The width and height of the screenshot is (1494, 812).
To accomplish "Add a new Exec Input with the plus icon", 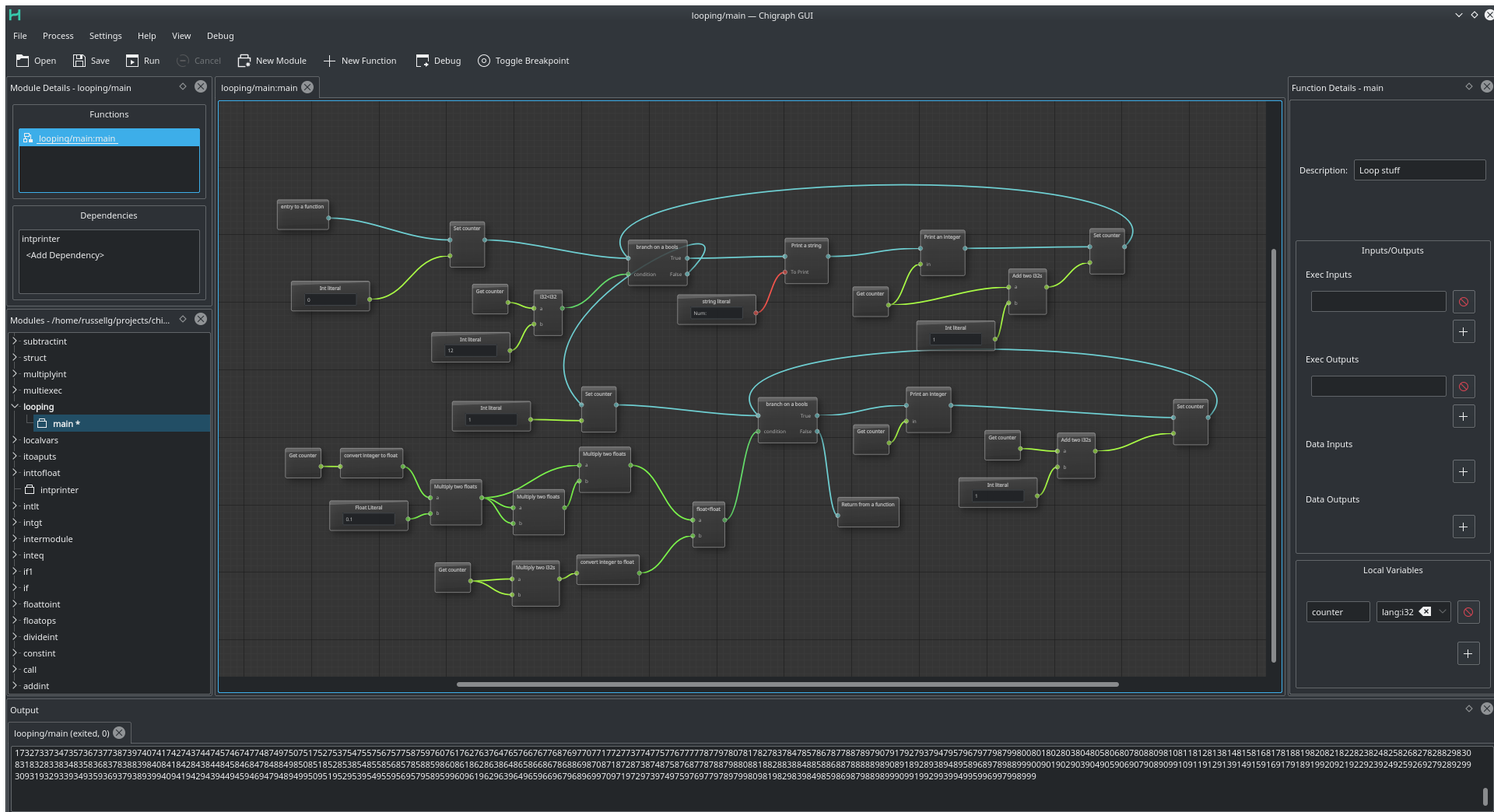I will point(1464,331).
